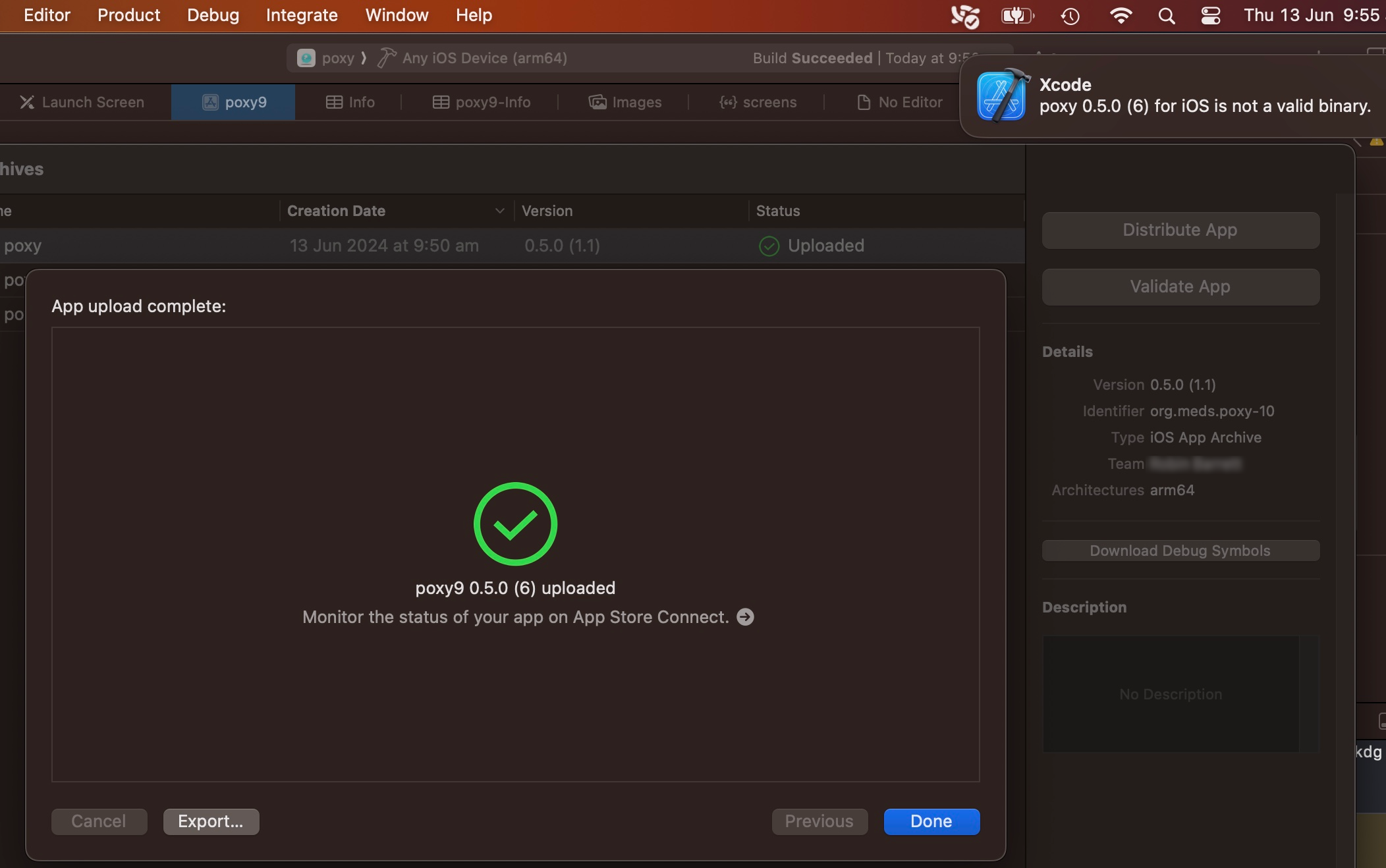The width and height of the screenshot is (1386, 868).
Task: Switch to the poxy9-Info tab
Action: pyautogui.click(x=482, y=102)
